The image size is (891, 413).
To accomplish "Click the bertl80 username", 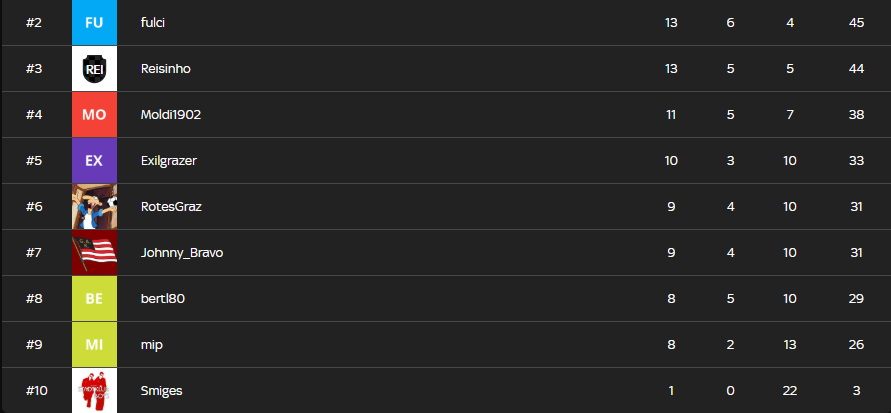I will point(163,299).
